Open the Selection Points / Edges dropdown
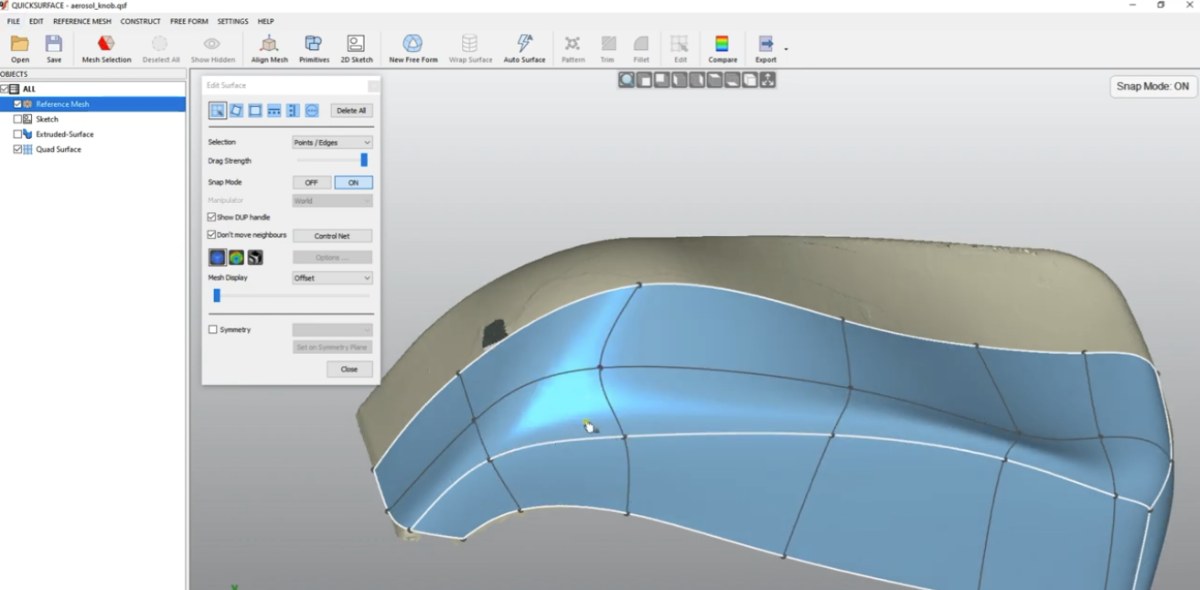The image size is (1200, 590). [x=332, y=143]
